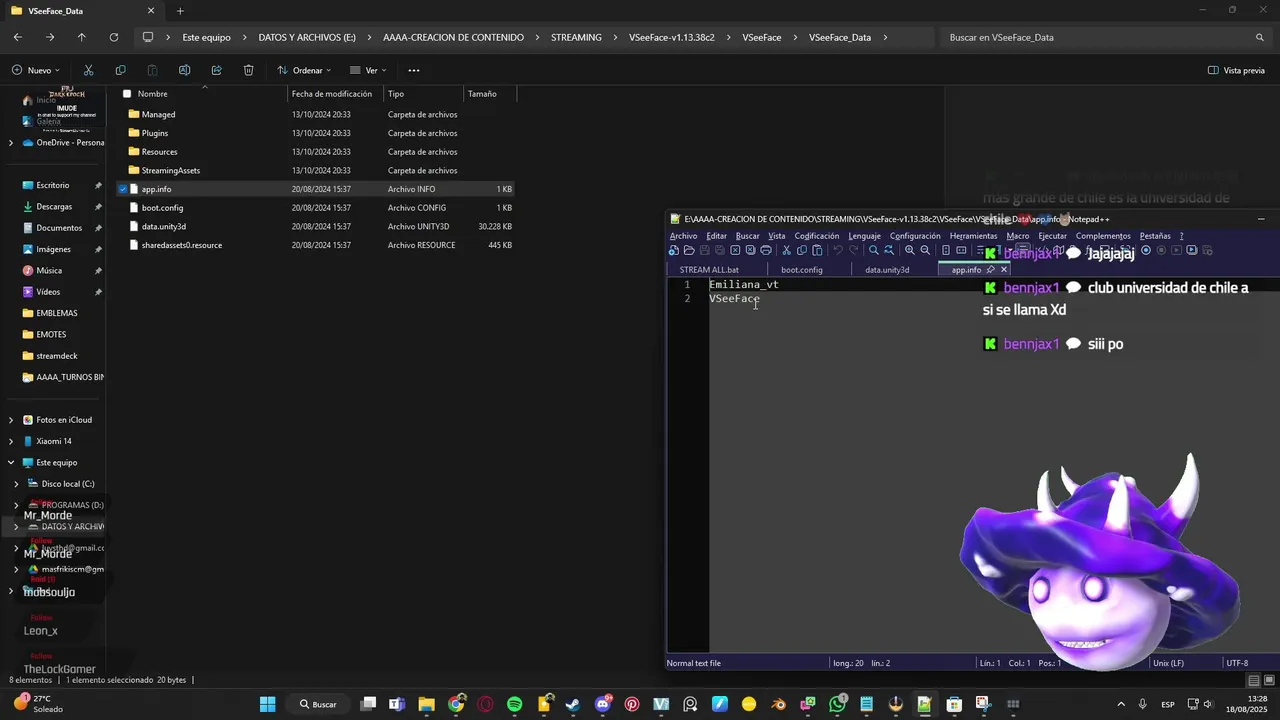The image size is (1280, 720).
Task: Click the Print icon in Notepad++ toolbar
Action: (x=766, y=251)
